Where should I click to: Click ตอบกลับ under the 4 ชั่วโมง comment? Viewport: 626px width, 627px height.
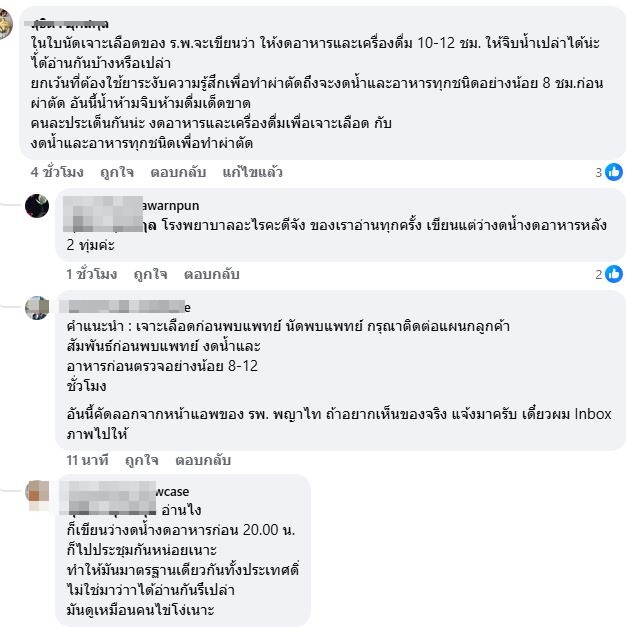pos(178,172)
